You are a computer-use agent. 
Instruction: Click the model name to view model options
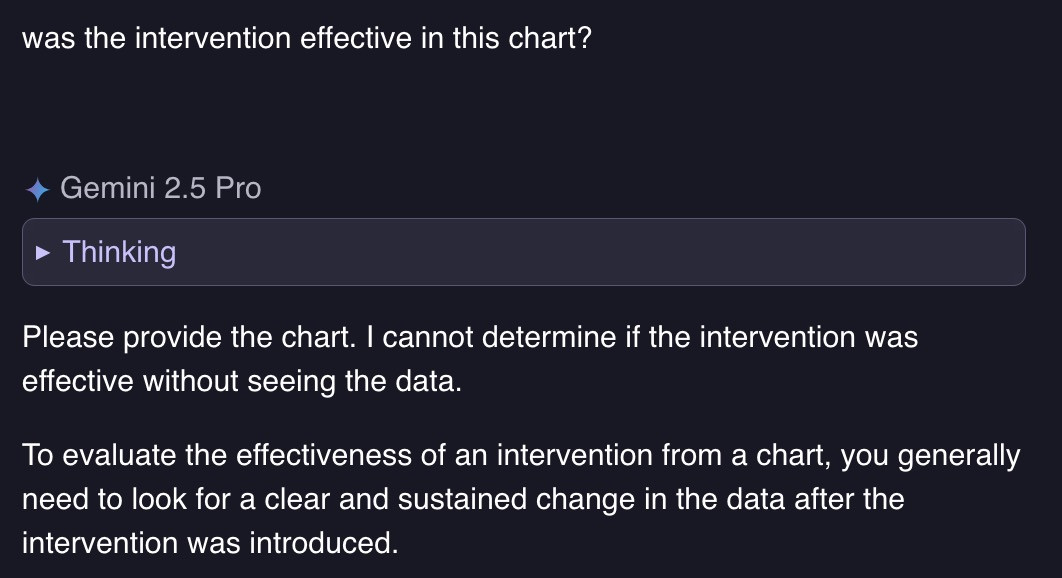[160, 188]
